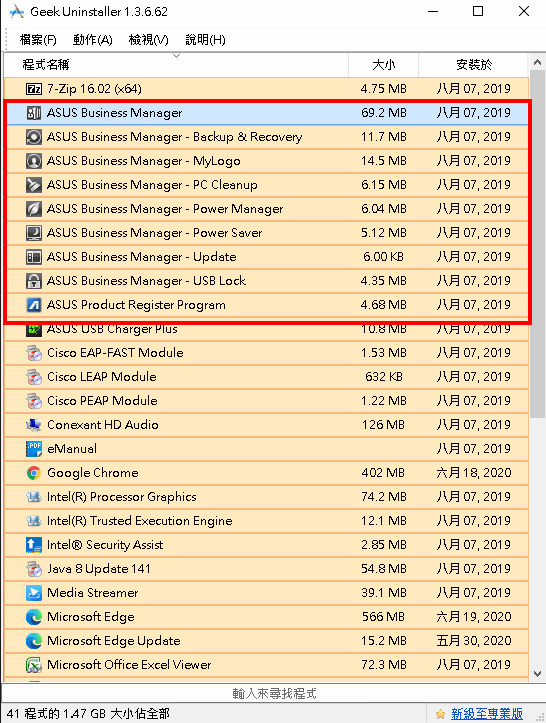Click the 五月 30, 2020 install date

474,640
